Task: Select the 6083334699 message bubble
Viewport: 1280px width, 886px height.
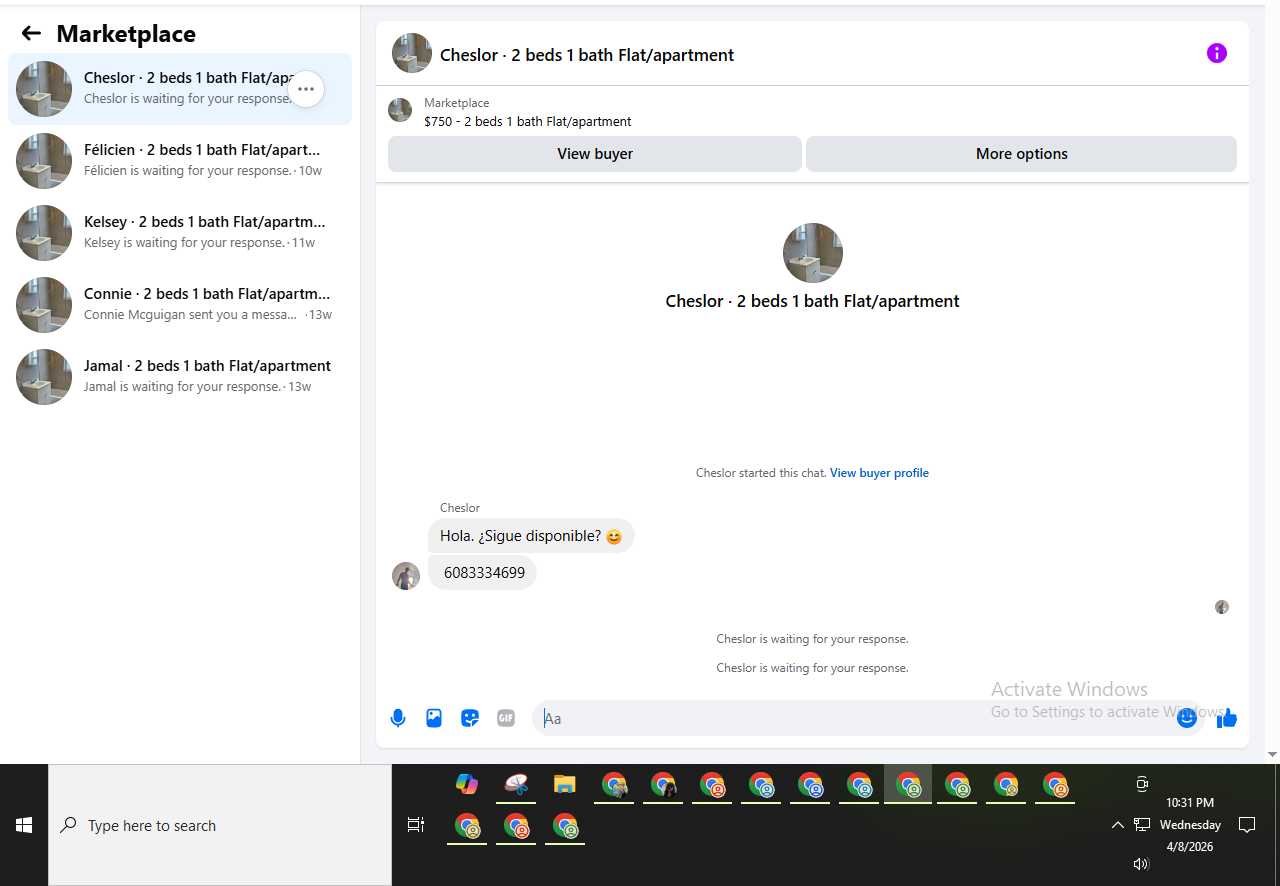Action: [484, 573]
